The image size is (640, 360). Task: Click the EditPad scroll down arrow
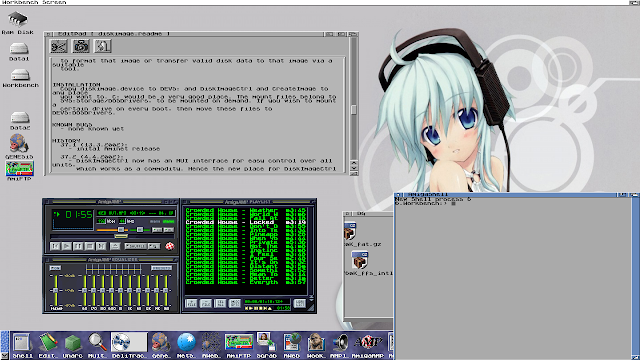pos(353,168)
